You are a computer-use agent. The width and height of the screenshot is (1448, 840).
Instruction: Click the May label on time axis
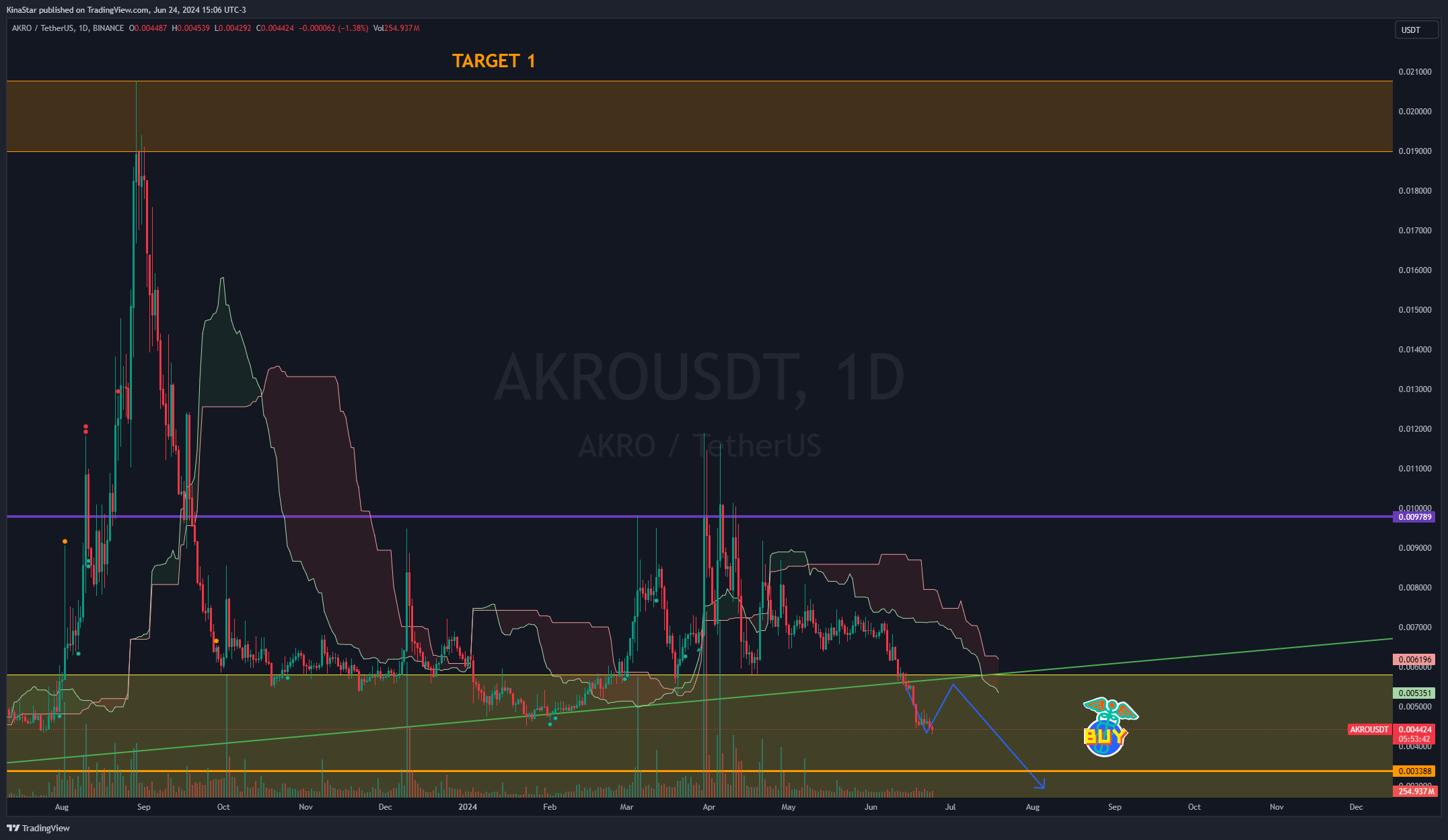coord(789,807)
